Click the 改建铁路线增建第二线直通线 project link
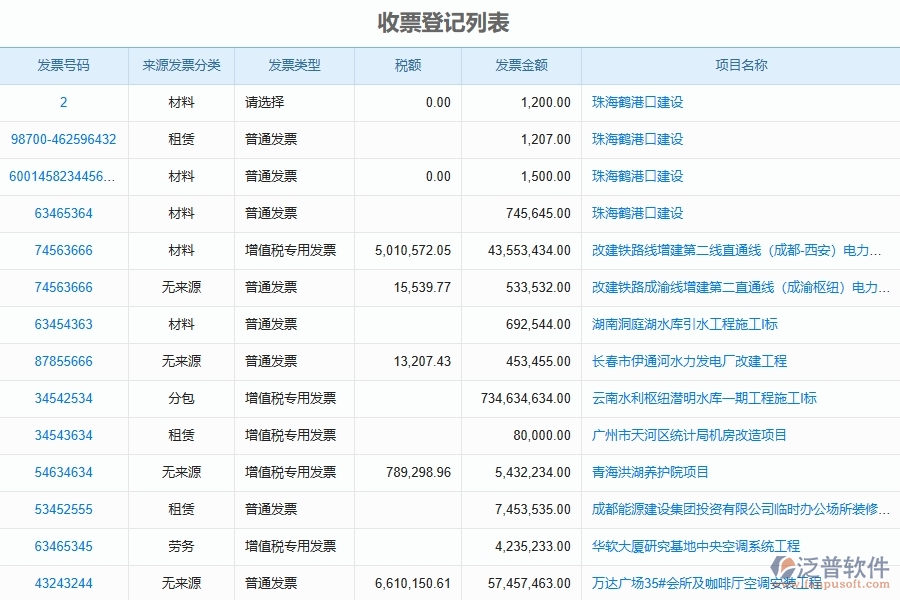This screenshot has height=600, width=900. [733, 250]
